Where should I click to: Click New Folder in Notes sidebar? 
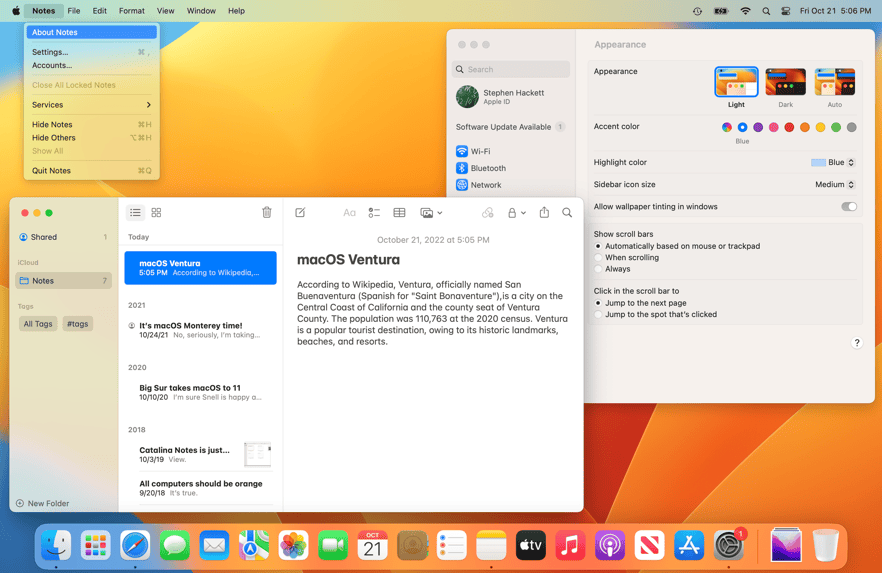pos(43,503)
